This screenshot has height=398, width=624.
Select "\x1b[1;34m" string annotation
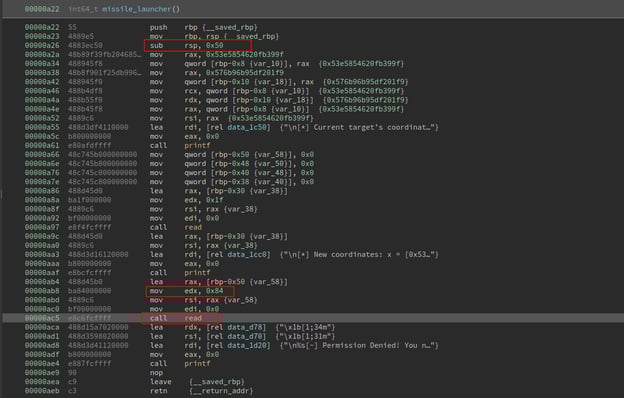(x=306, y=327)
